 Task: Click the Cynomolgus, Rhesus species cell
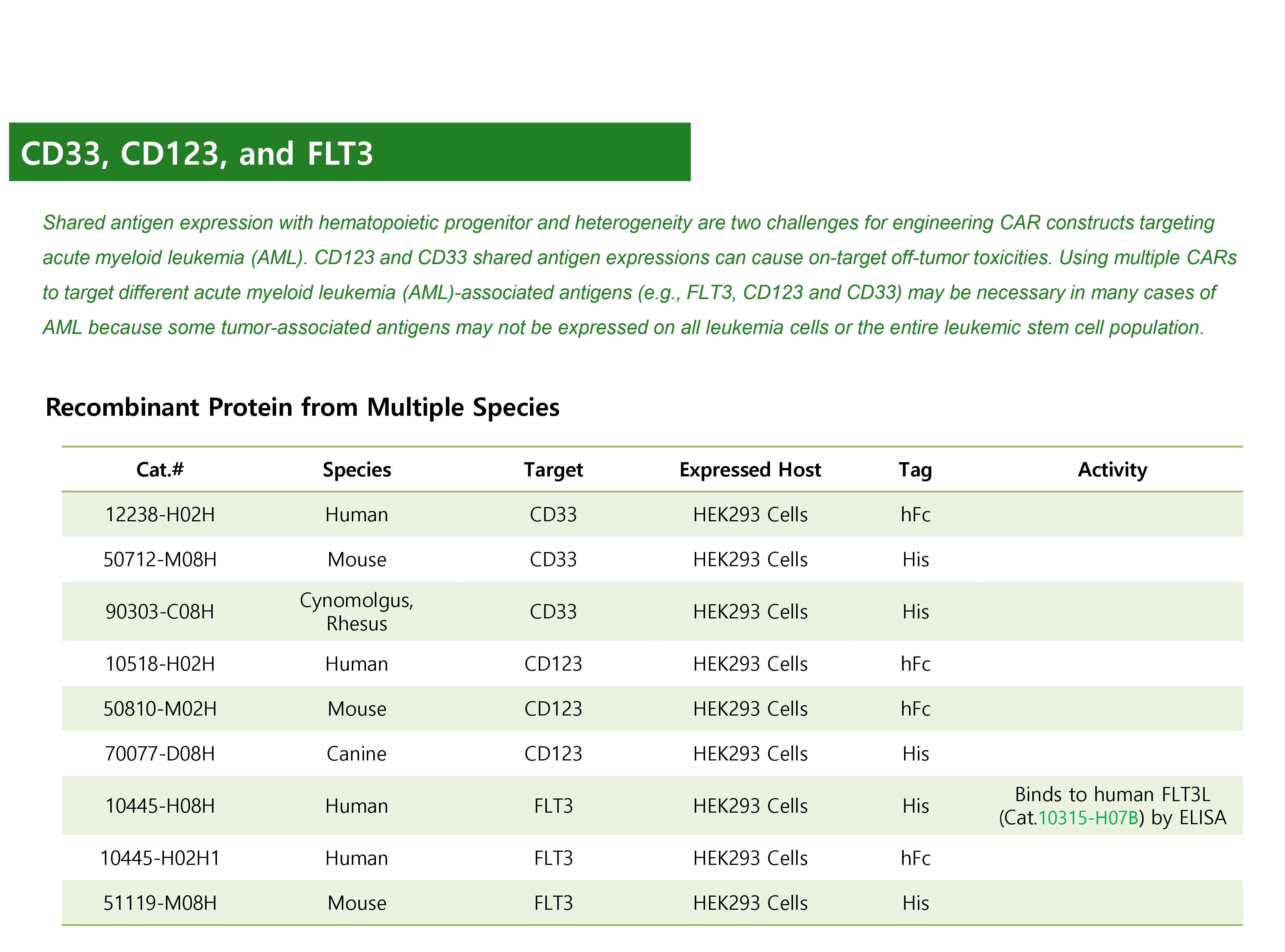[x=357, y=612]
